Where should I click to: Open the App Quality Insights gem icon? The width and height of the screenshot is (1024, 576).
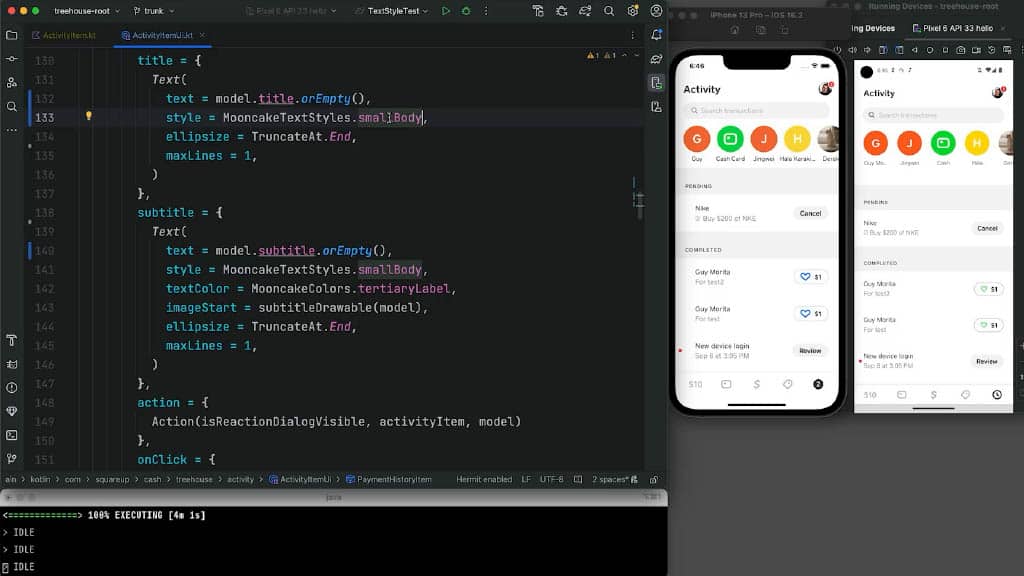point(12,411)
